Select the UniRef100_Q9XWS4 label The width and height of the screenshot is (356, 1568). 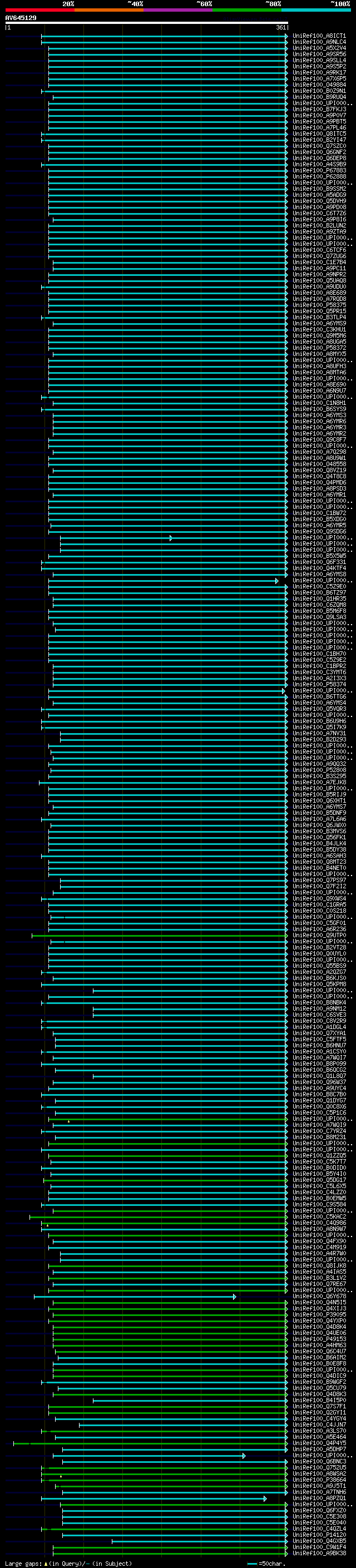click(x=319, y=898)
